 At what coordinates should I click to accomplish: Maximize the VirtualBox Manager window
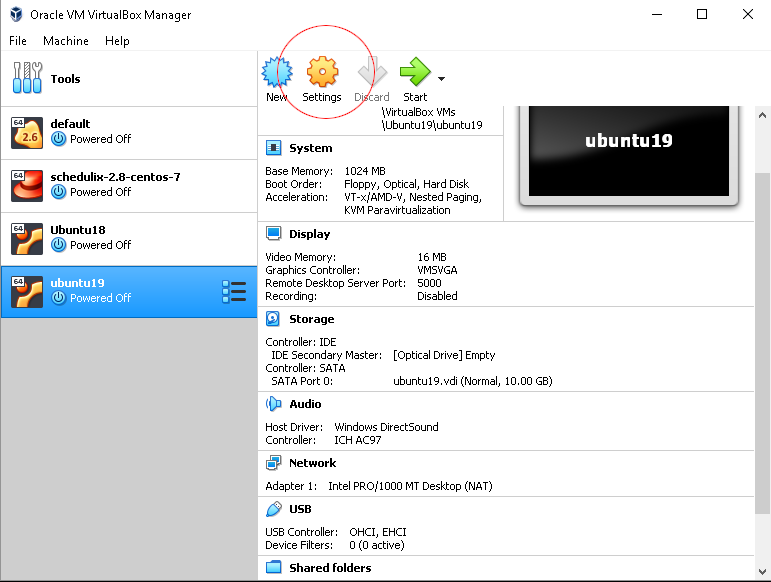coord(702,14)
